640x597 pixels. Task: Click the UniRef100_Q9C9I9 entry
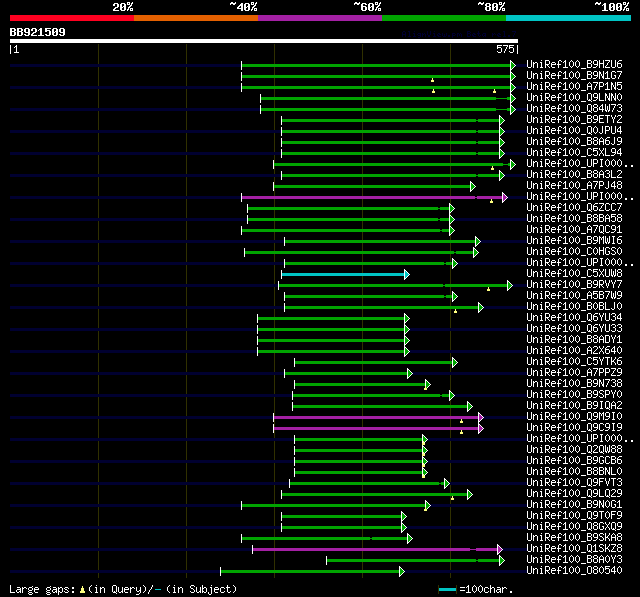[574, 428]
